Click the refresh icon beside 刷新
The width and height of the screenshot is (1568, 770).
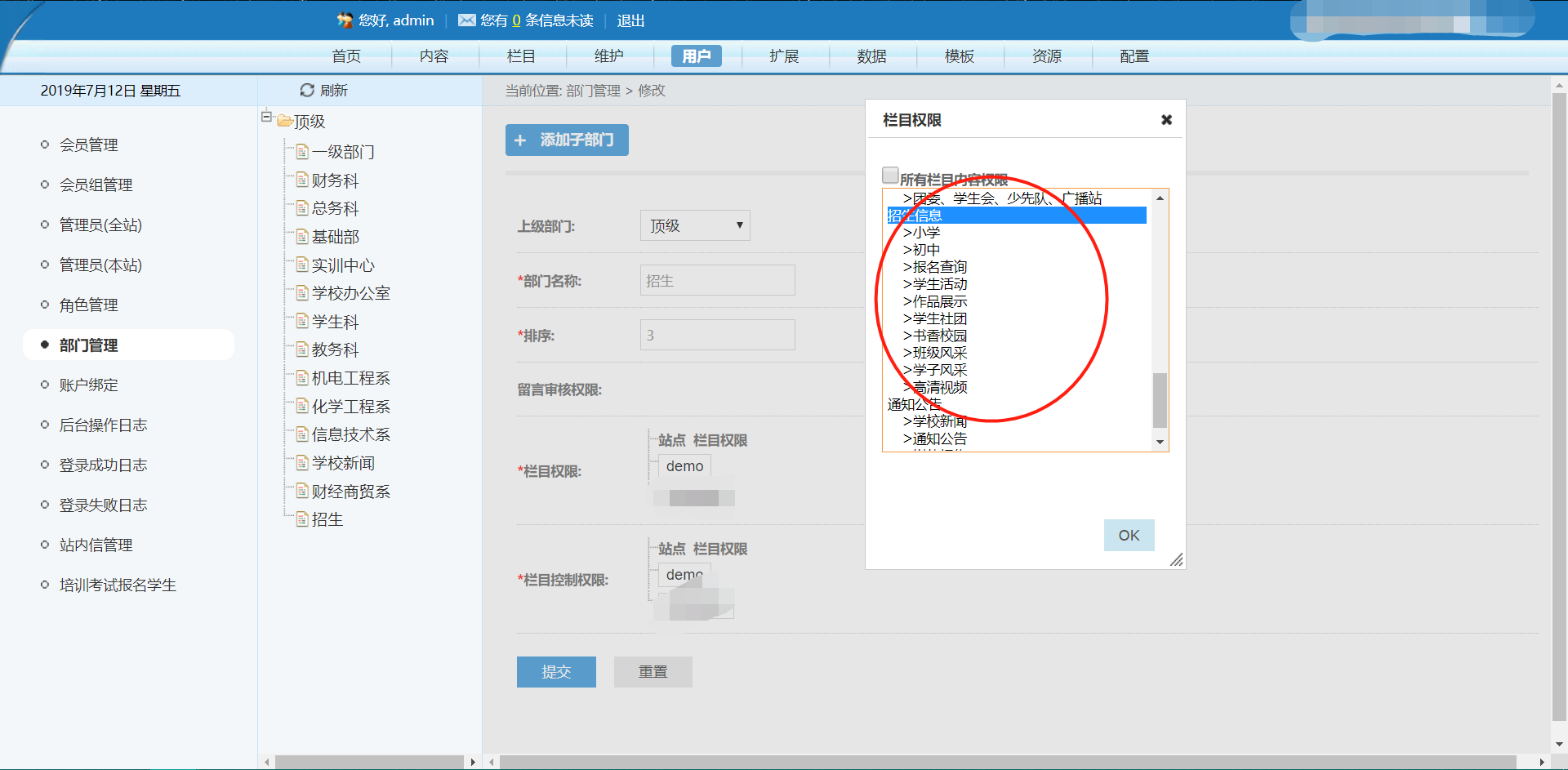coord(307,90)
